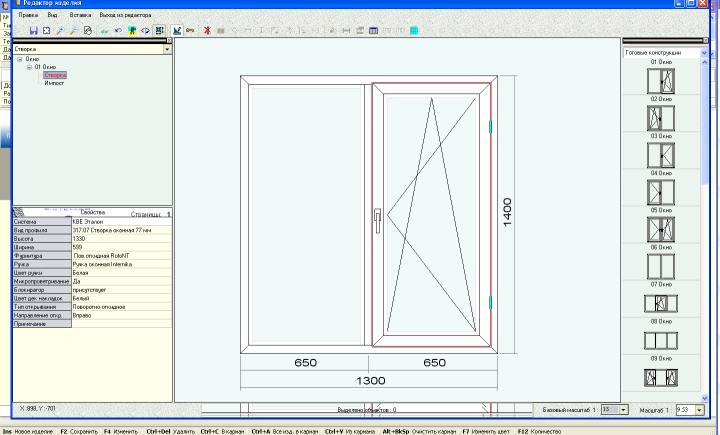The height and width of the screenshot is (435, 720).
Task: Collapse the root Окно tree node
Action: click(20, 59)
